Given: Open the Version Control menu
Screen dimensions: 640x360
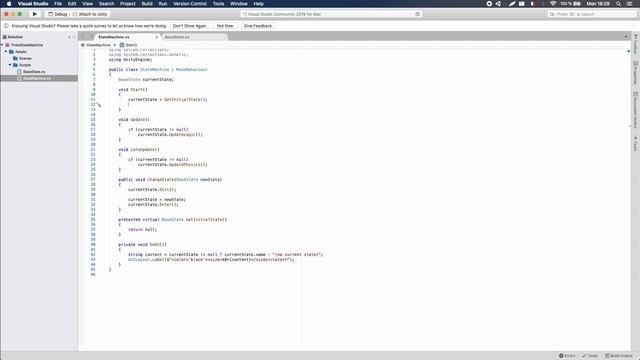Looking at the screenshot, I should click(x=190, y=4).
